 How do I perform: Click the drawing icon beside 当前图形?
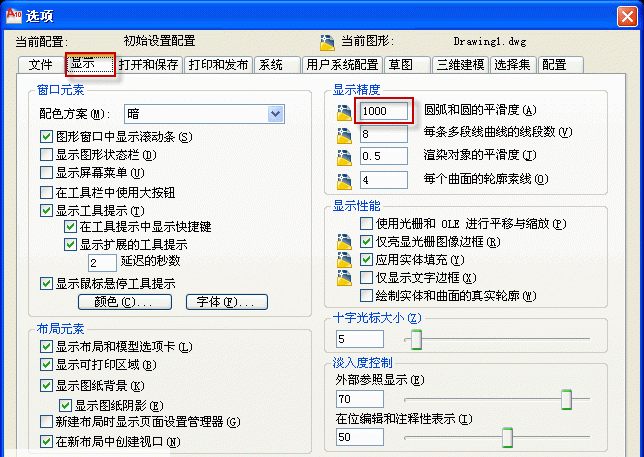pyautogui.click(x=327, y=42)
